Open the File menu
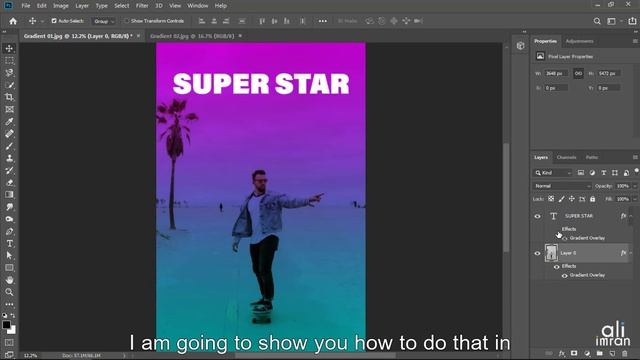 click(26, 6)
